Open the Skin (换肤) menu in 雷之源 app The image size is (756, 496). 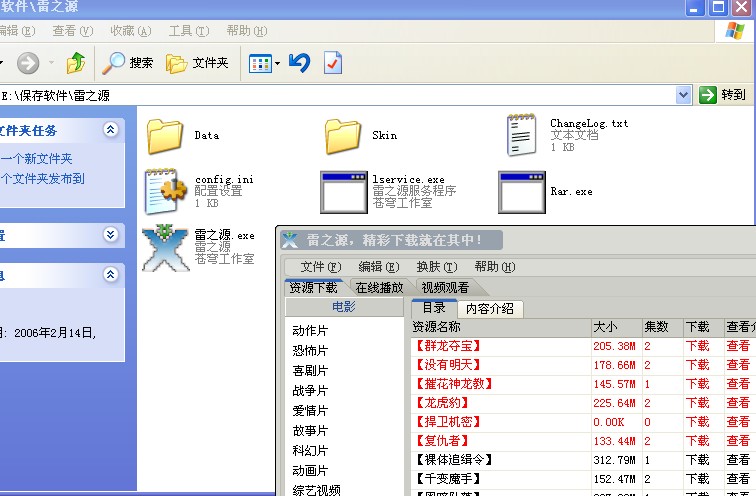[437, 267]
